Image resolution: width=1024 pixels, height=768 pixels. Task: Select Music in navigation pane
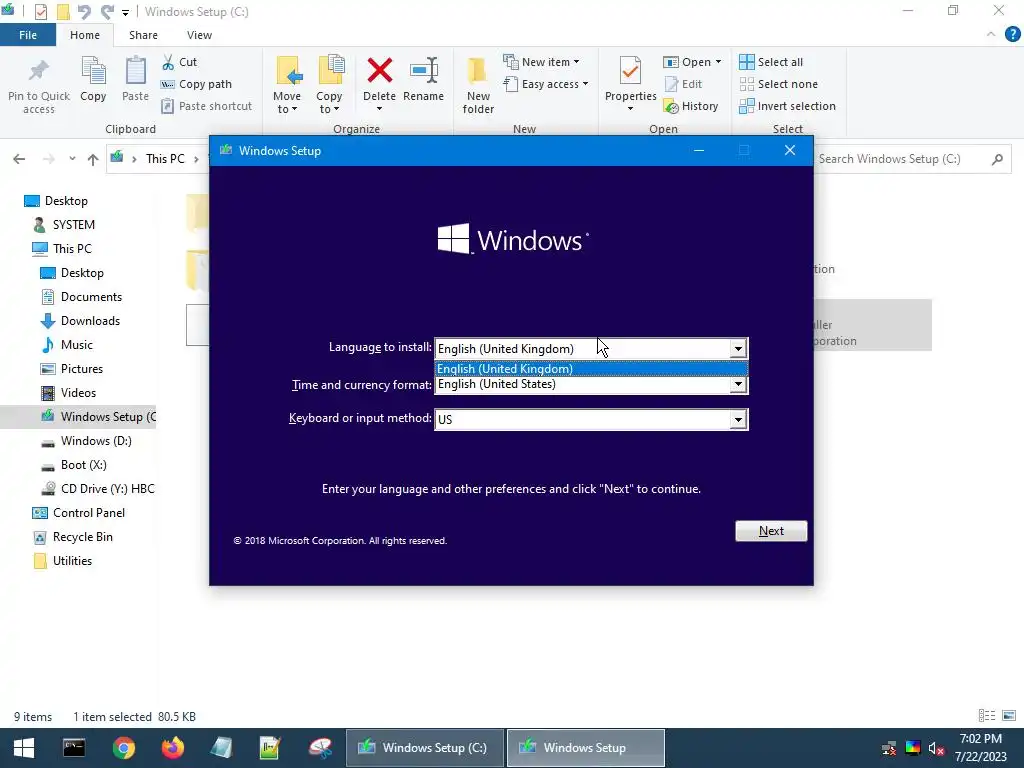pyautogui.click(x=76, y=345)
